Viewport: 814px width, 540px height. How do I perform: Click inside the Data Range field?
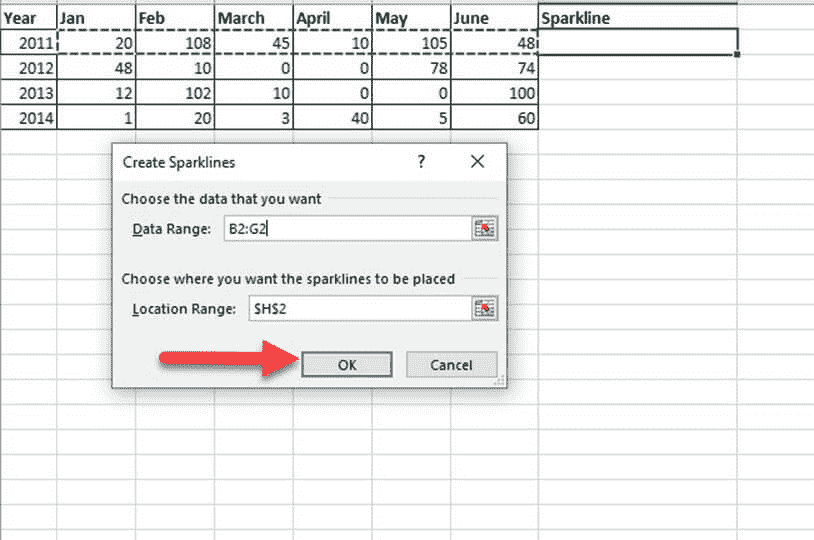pos(347,228)
